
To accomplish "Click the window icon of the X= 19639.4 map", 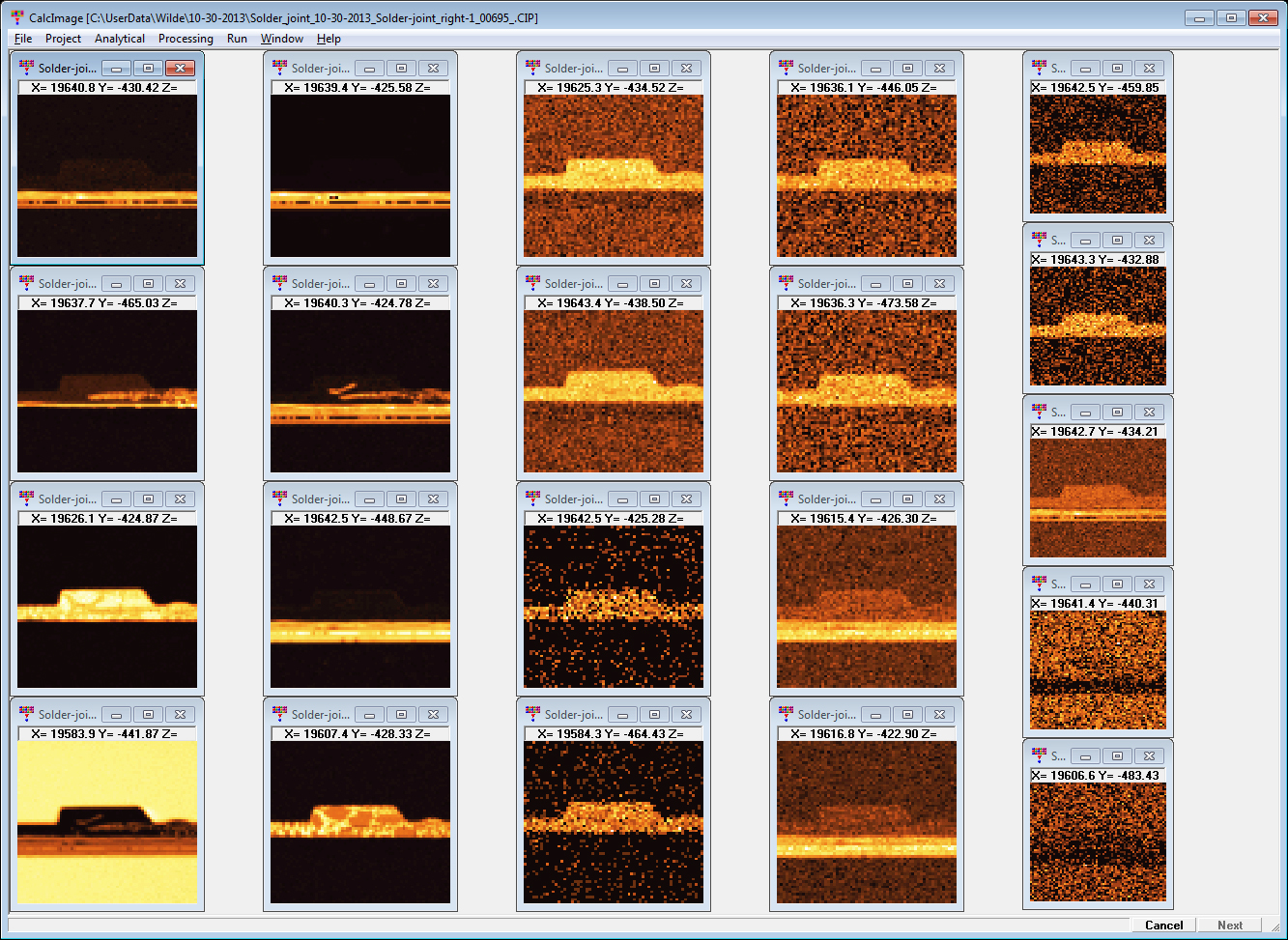I will 279,68.
